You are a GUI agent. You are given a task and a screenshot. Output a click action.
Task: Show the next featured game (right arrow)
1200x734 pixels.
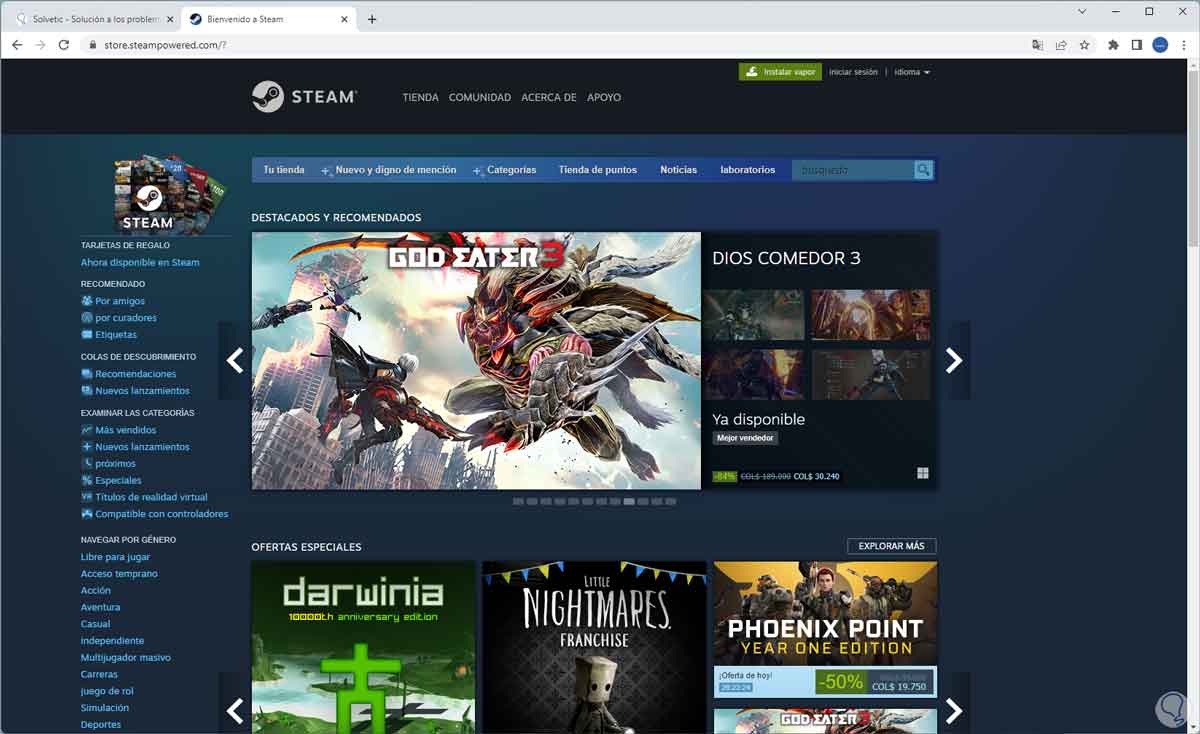point(954,360)
